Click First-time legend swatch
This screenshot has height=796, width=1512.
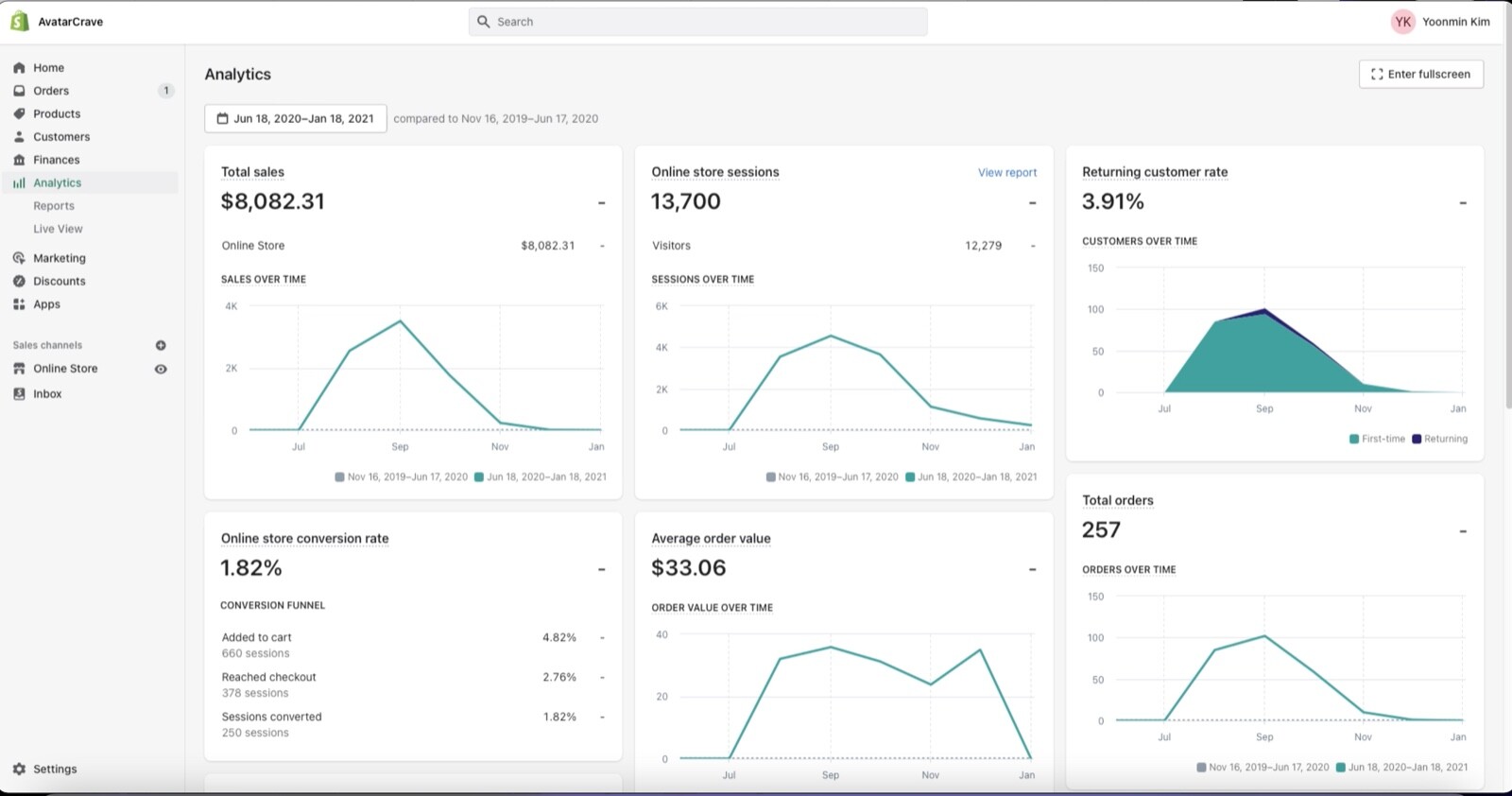(x=1354, y=439)
